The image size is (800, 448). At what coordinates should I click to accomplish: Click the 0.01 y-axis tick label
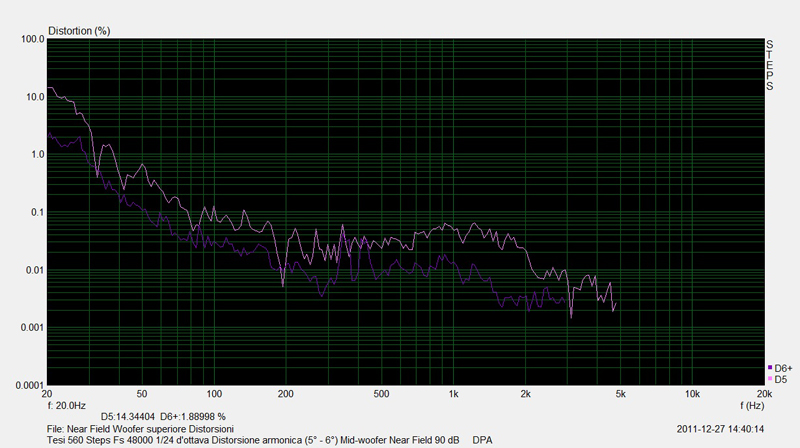click(x=35, y=270)
